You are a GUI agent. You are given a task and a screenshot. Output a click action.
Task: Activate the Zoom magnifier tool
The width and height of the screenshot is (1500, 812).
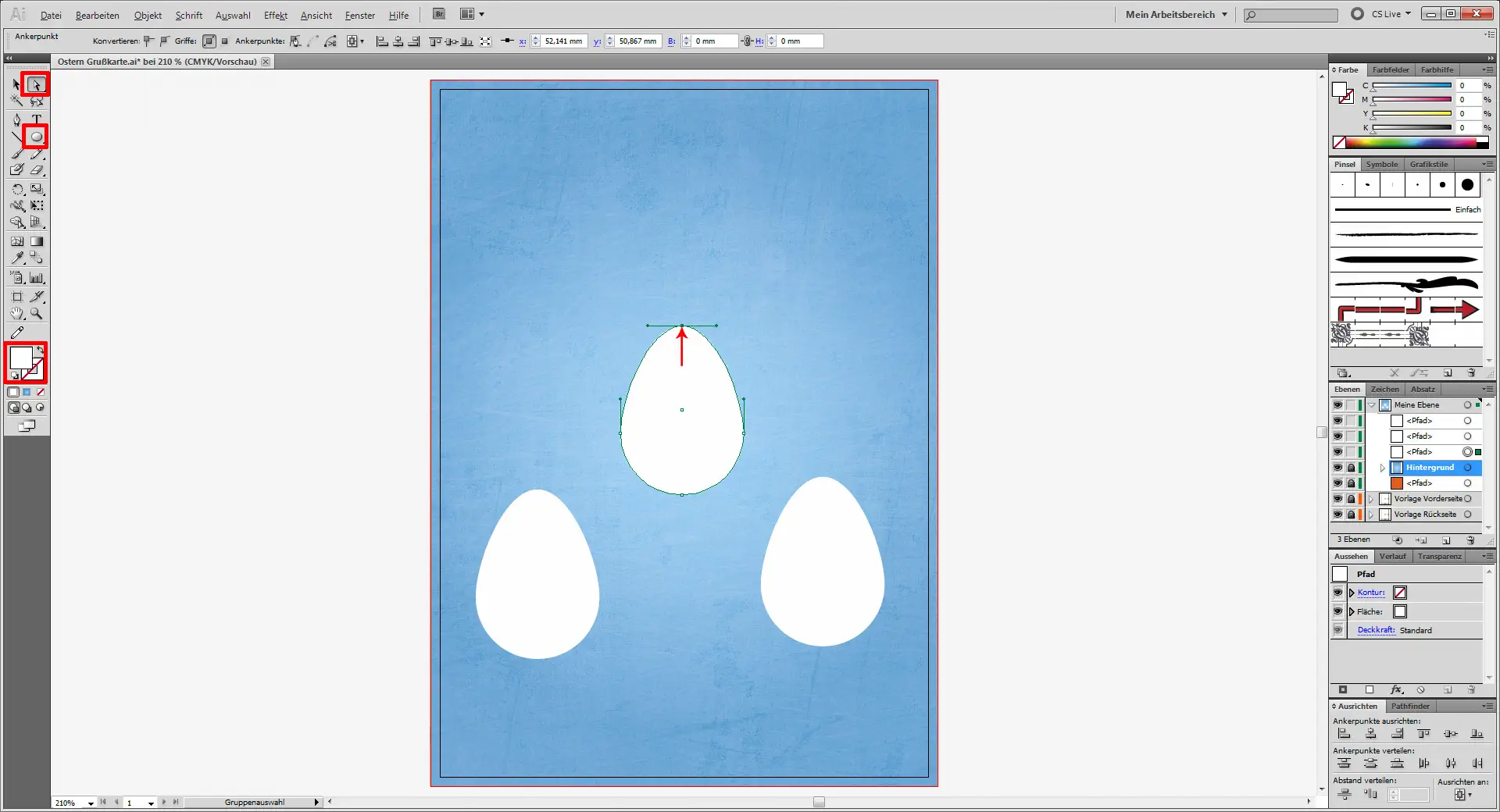[36, 314]
